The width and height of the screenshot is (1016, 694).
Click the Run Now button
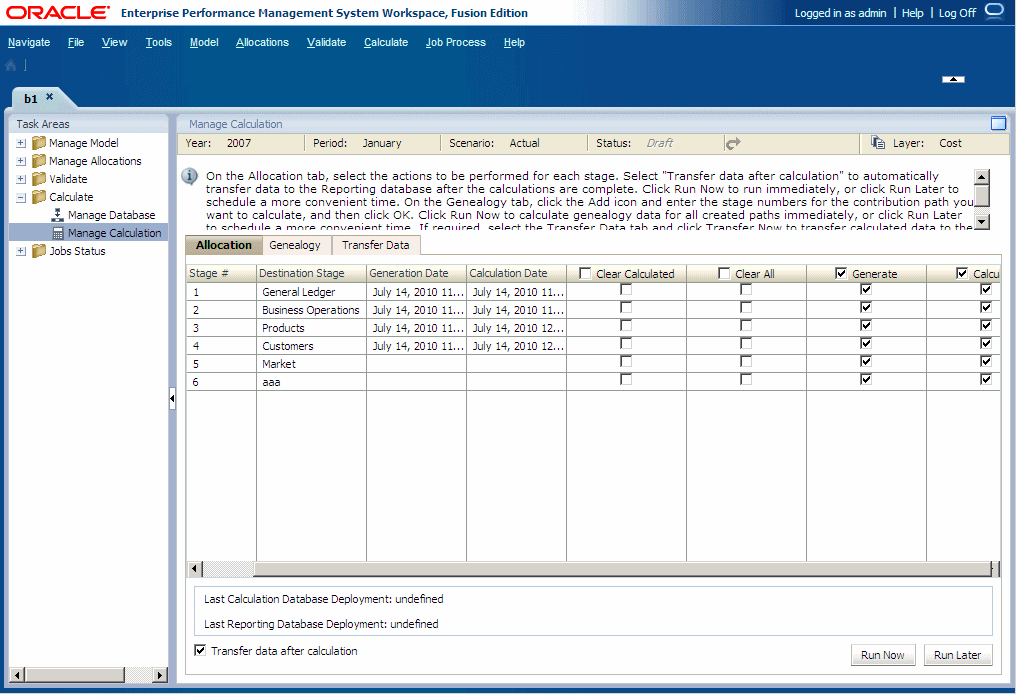click(x=882, y=655)
